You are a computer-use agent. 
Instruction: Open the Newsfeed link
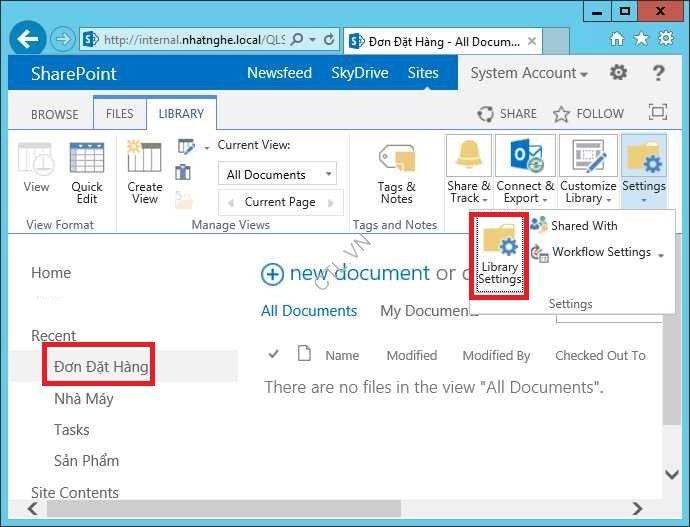tap(279, 73)
